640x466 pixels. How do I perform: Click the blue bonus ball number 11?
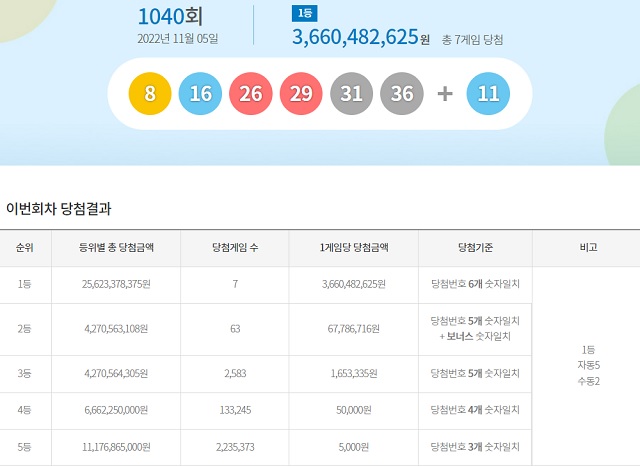(x=488, y=93)
